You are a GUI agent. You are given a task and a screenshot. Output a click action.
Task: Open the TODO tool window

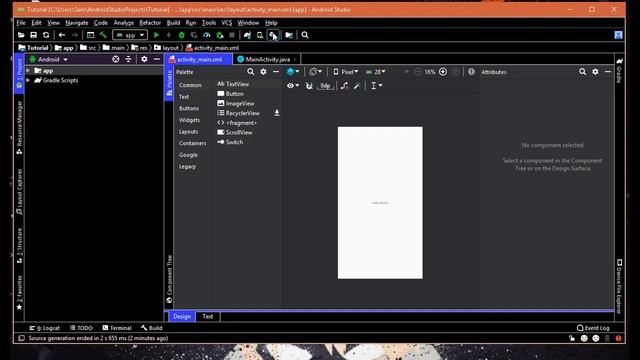81,328
